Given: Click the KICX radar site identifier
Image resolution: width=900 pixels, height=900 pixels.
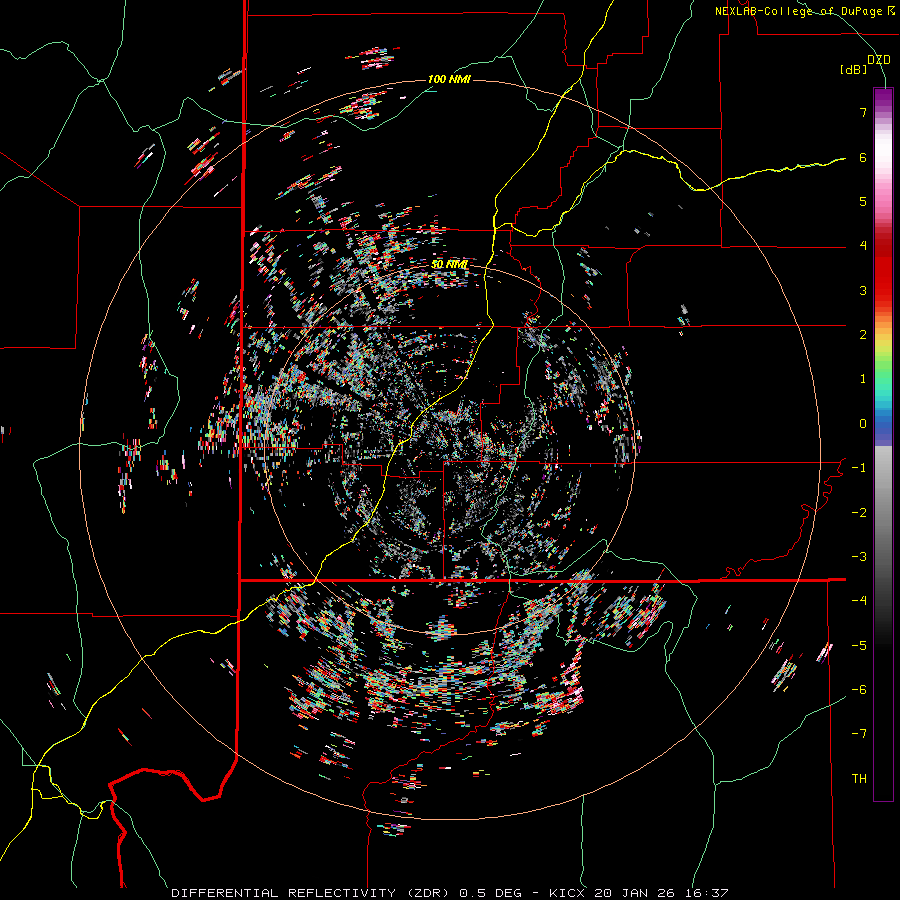Looking at the screenshot, I should (567, 893).
